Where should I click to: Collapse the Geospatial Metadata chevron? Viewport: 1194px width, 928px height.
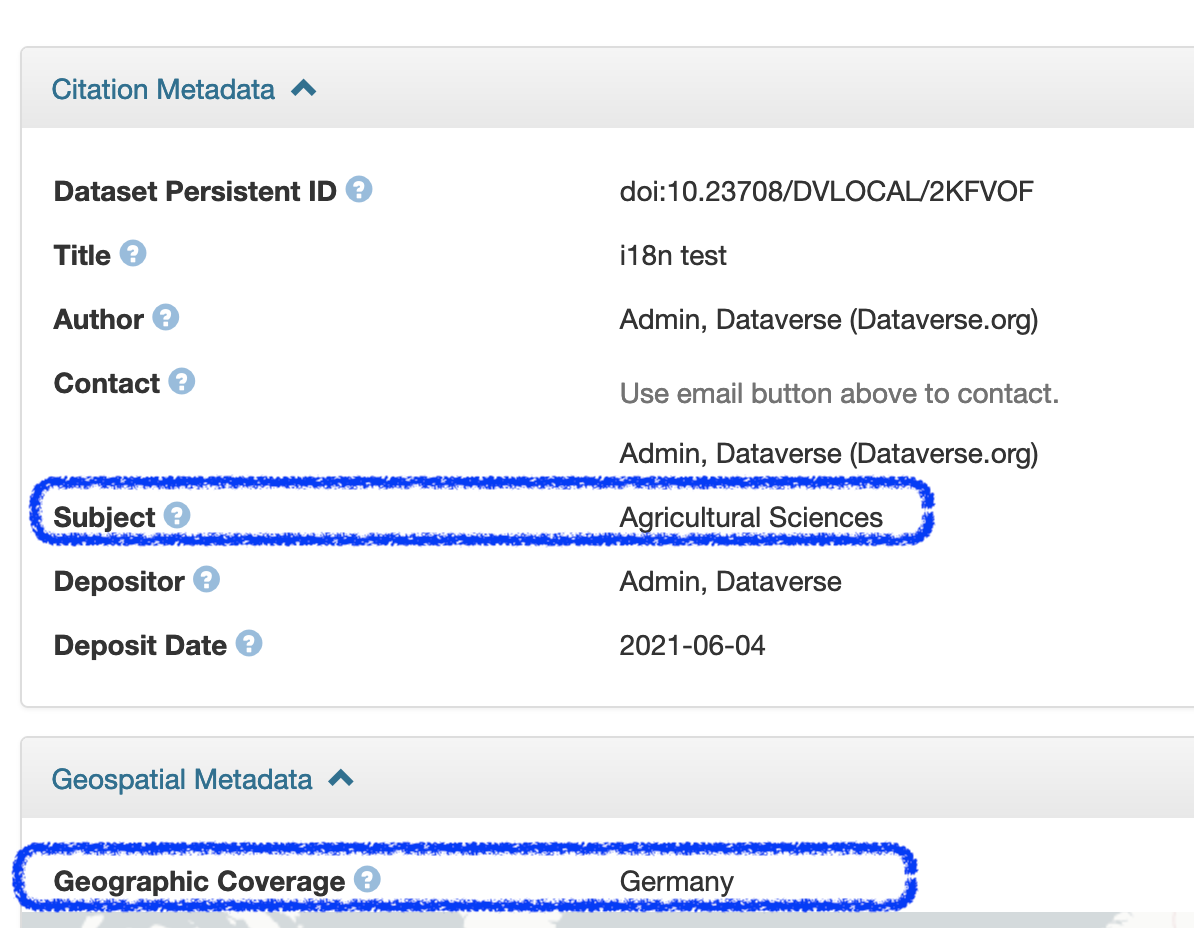pyautogui.click(x=340, y=778)
